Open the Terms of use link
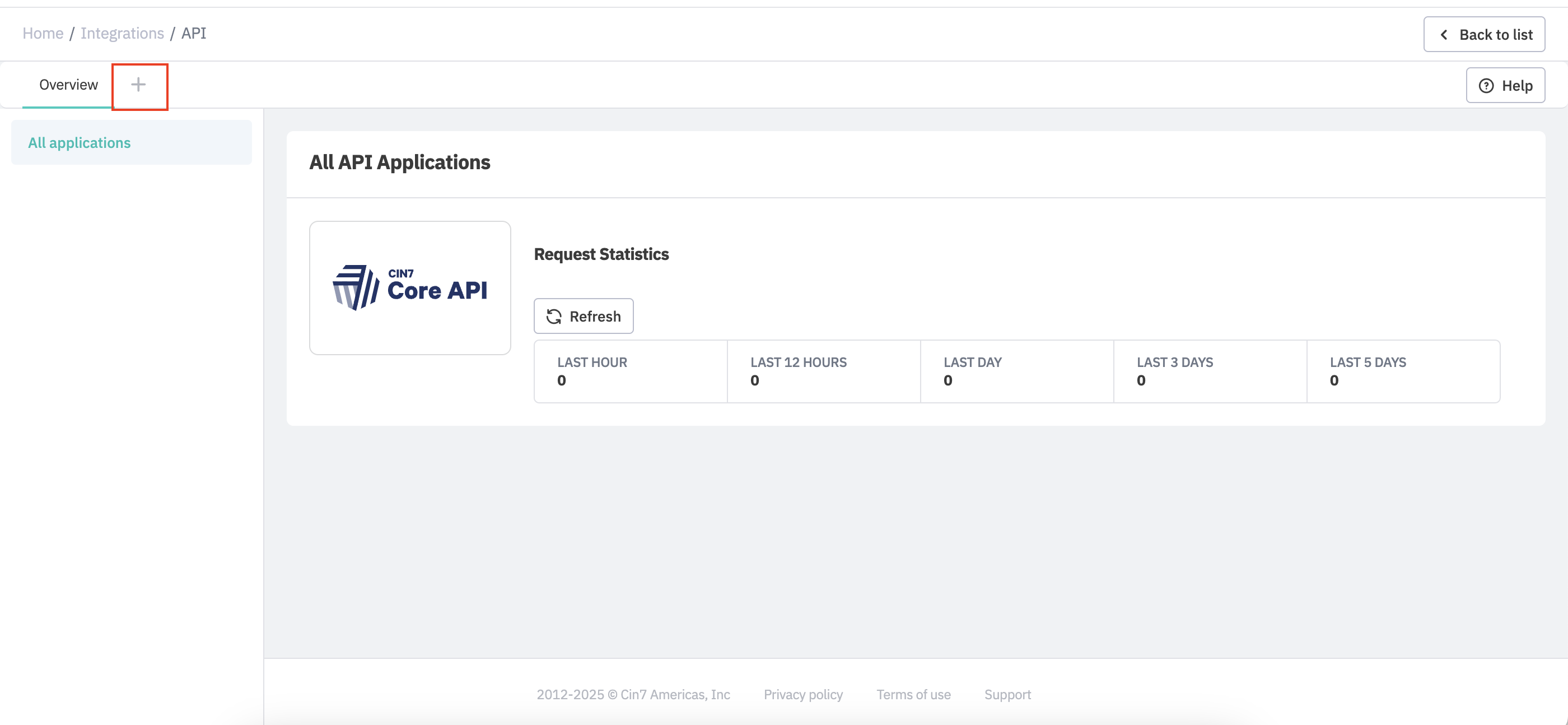This screenshot has width=1568, height=725. tap(913, 695)
